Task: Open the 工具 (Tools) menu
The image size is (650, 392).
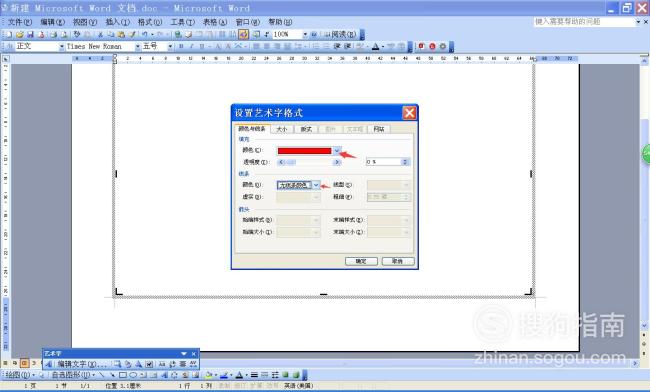Action: [182, 22]
